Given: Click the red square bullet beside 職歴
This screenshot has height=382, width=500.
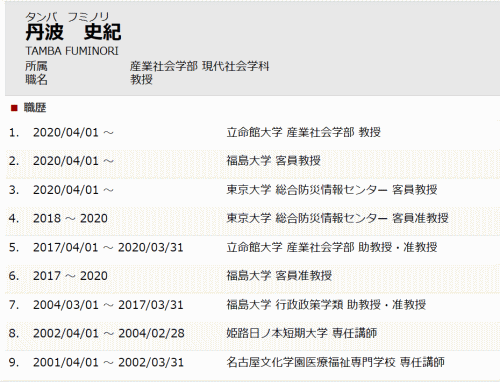Looking at the screenshot, I should coord(14,108).
